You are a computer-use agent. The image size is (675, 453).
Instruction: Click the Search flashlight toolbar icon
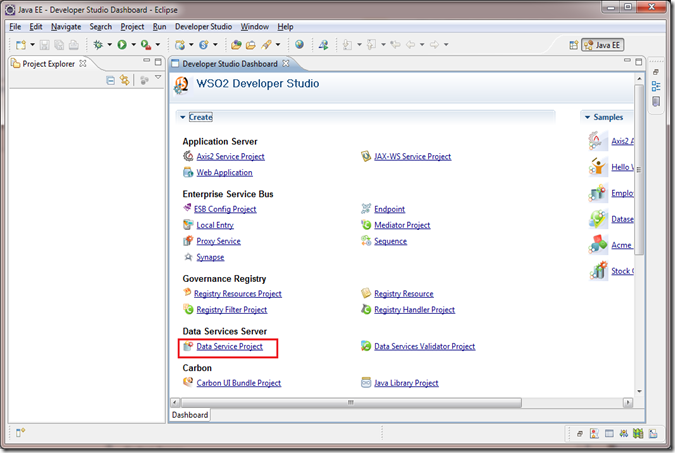tap(266, 44)
